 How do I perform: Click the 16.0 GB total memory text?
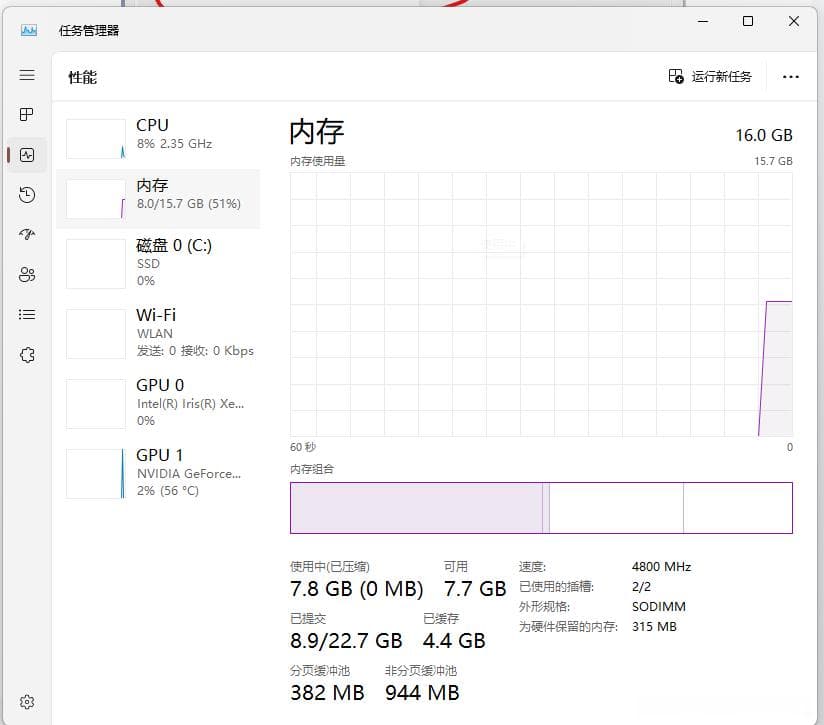pos(764,136)
